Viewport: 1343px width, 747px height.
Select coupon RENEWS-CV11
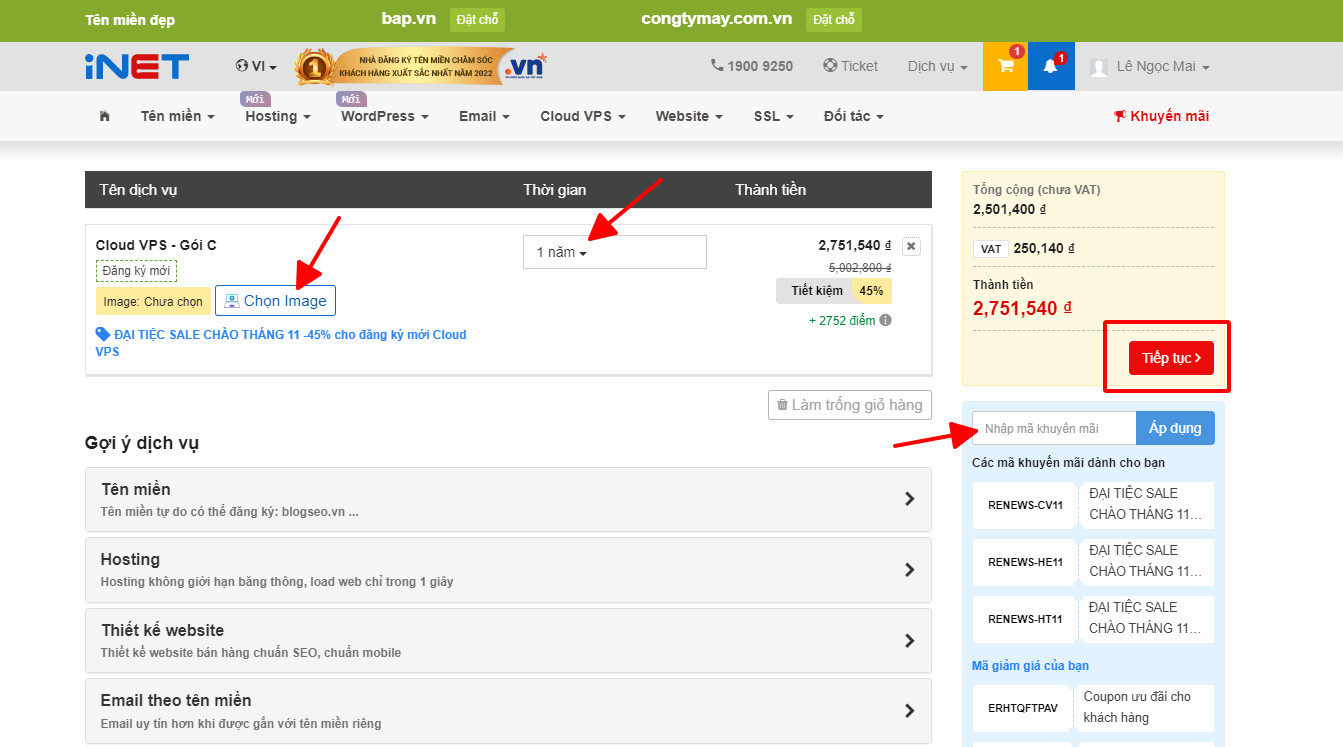pyautogui.click(x=1093, y=505)
